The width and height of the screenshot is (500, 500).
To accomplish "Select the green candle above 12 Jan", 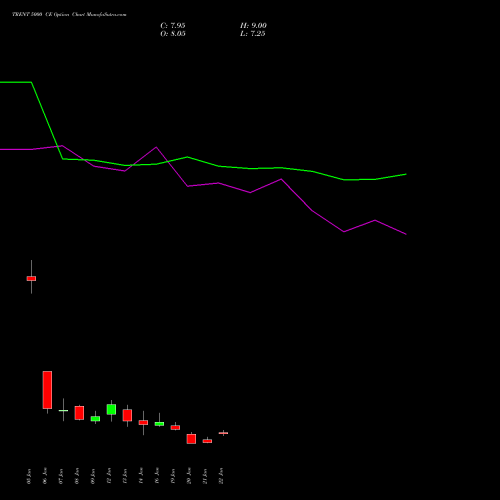I will [x=111, y=409].
